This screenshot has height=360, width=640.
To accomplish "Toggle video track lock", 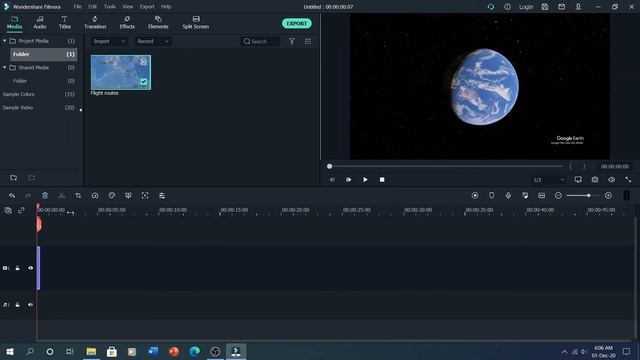I will (18, 268).
